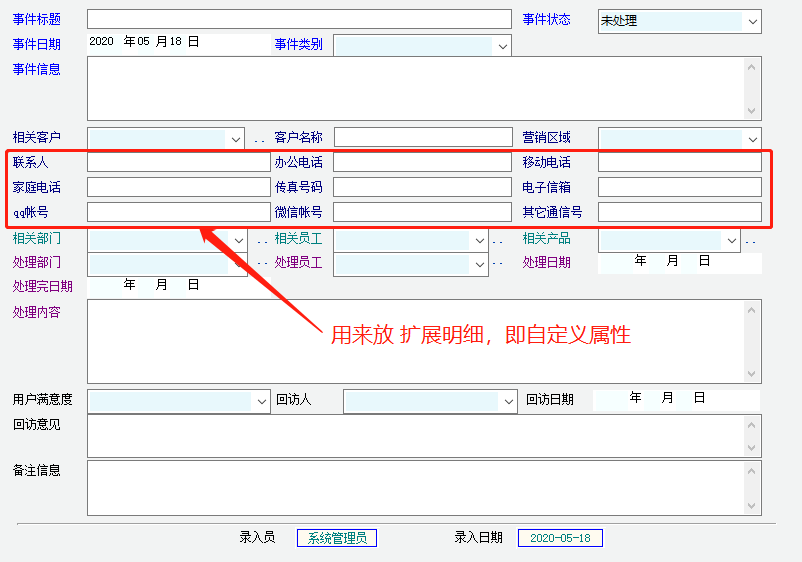Screen dimensions: 802x562
Task: Click the 备注信息 scrollbar up arrow
Action: click(x=752, y=469)
